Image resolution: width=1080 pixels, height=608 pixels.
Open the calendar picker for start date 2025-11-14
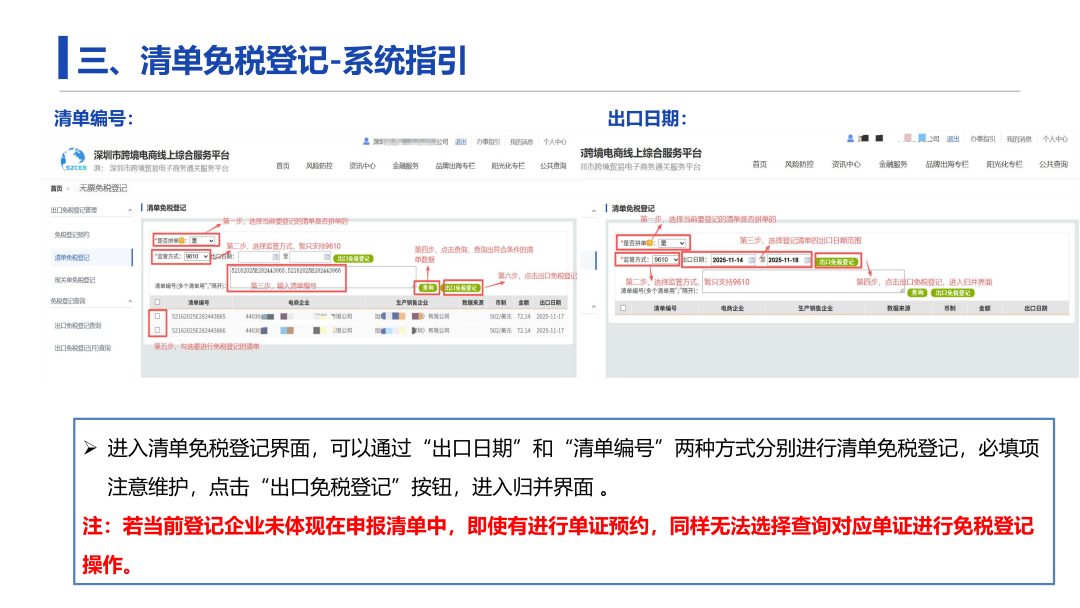tap(751, 259)
